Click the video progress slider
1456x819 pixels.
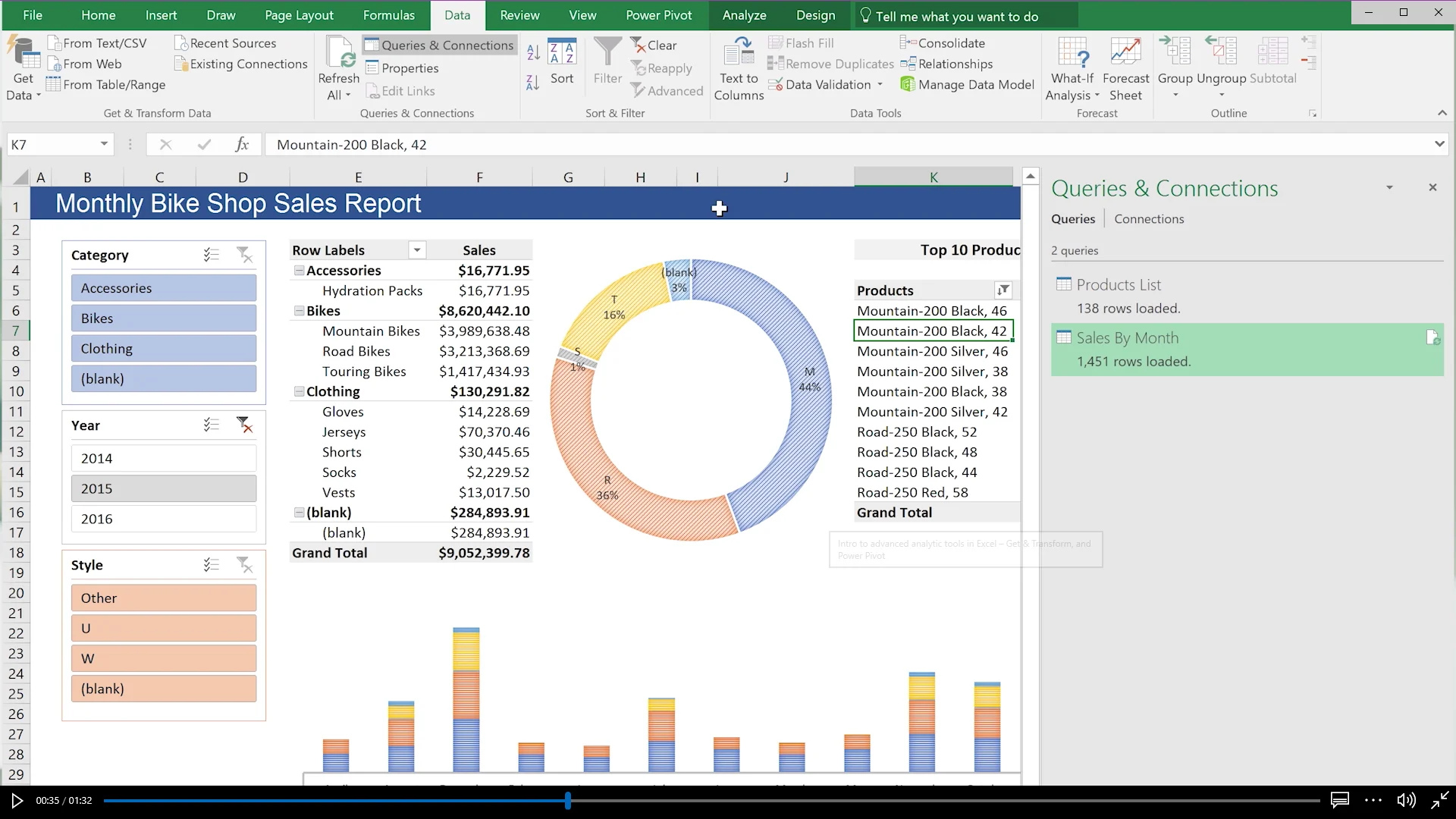(567, 801)
